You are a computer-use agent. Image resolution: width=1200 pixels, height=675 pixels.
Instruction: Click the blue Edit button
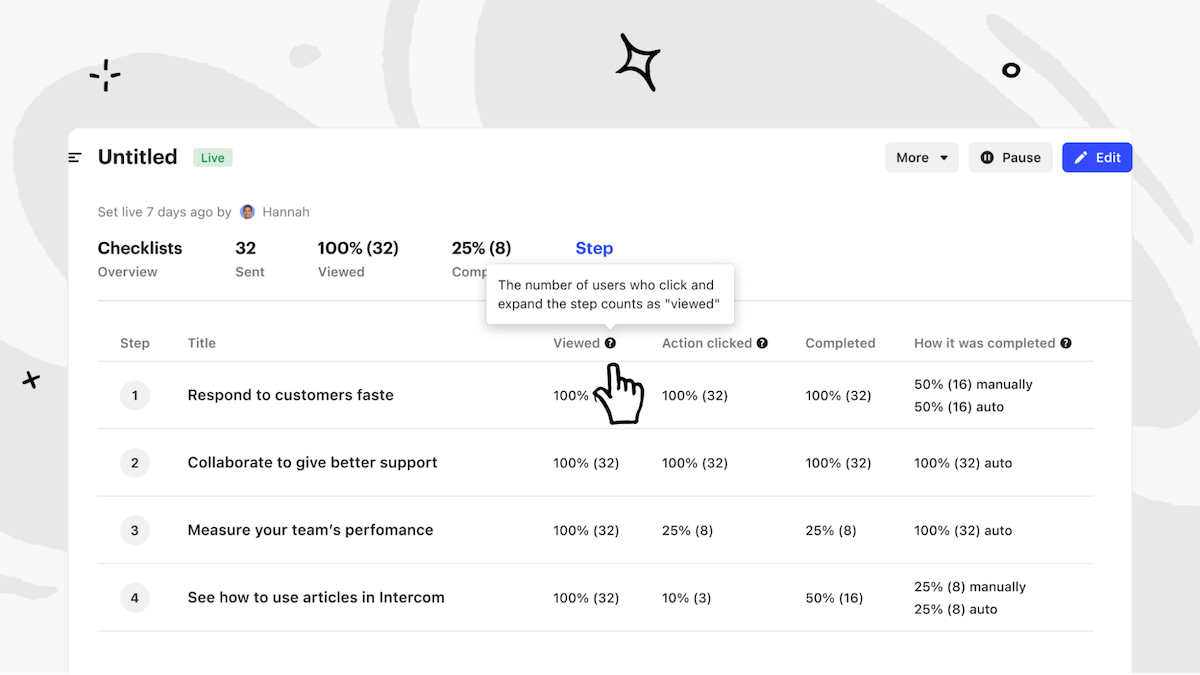pos(1096,158)
